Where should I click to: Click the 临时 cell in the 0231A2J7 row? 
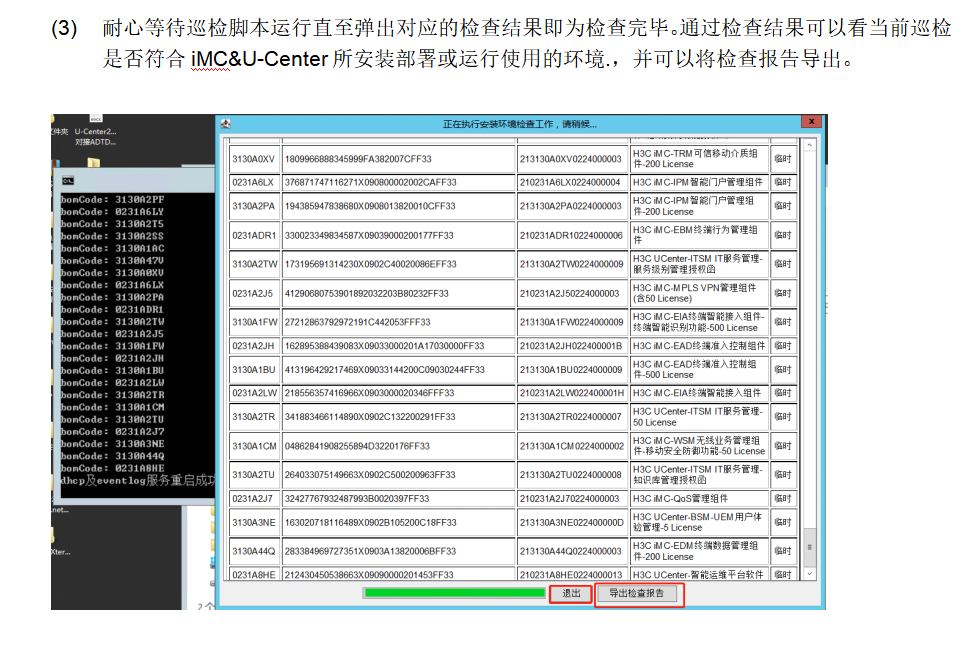[783, 499]
